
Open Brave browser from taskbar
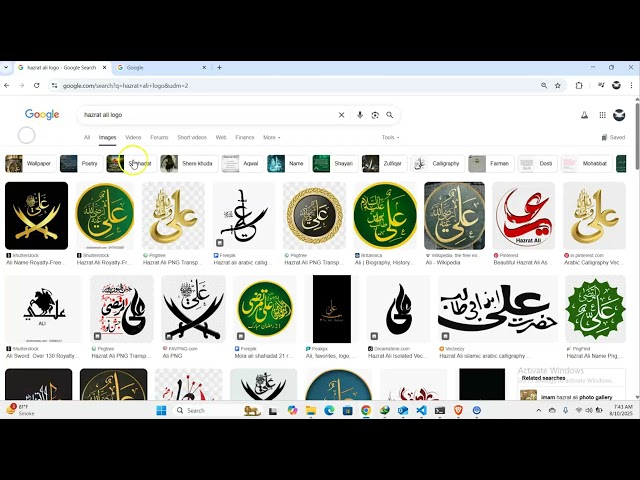(458, 410)
